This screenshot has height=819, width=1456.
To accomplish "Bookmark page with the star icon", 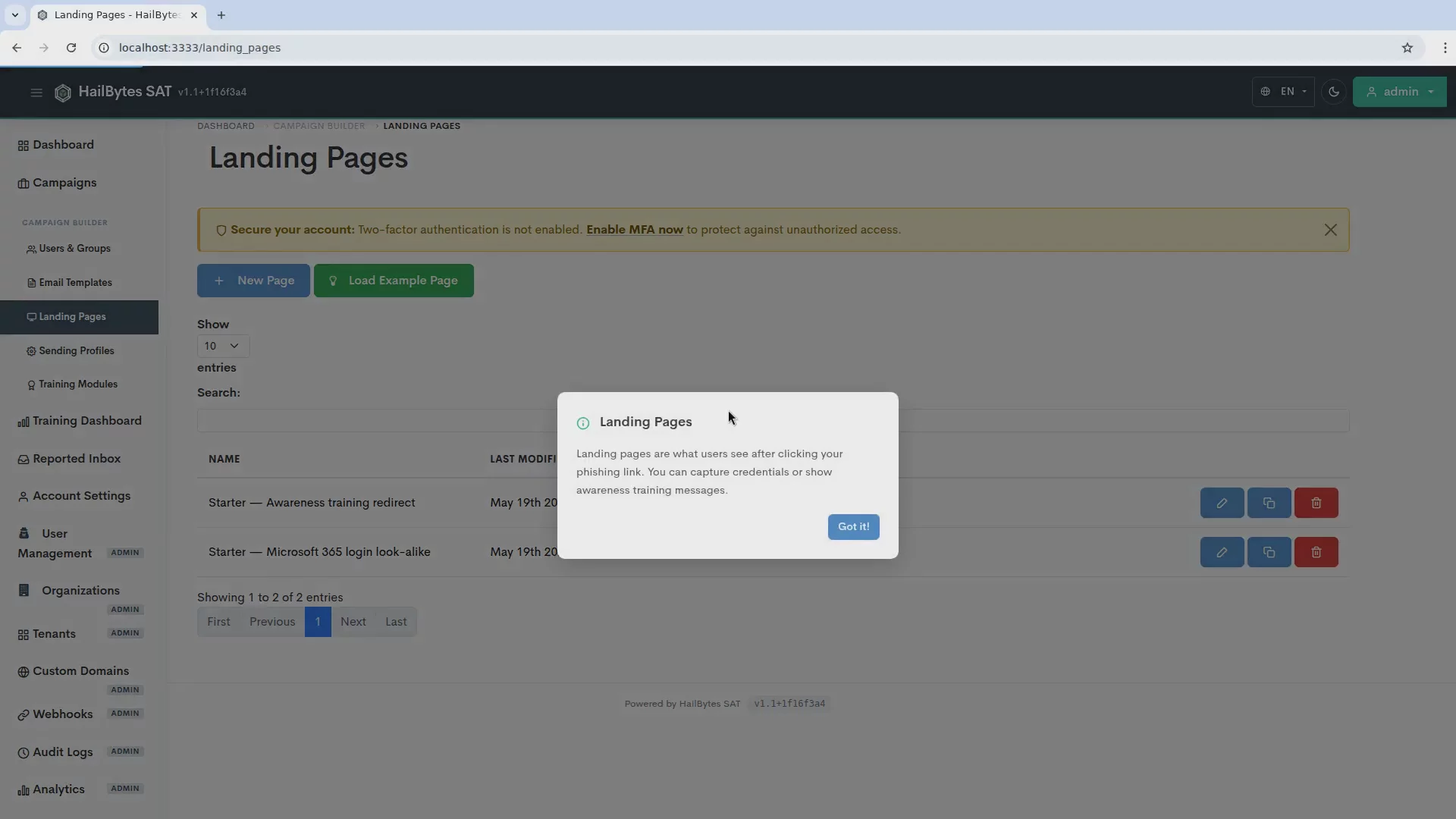I will point(1407,48).
